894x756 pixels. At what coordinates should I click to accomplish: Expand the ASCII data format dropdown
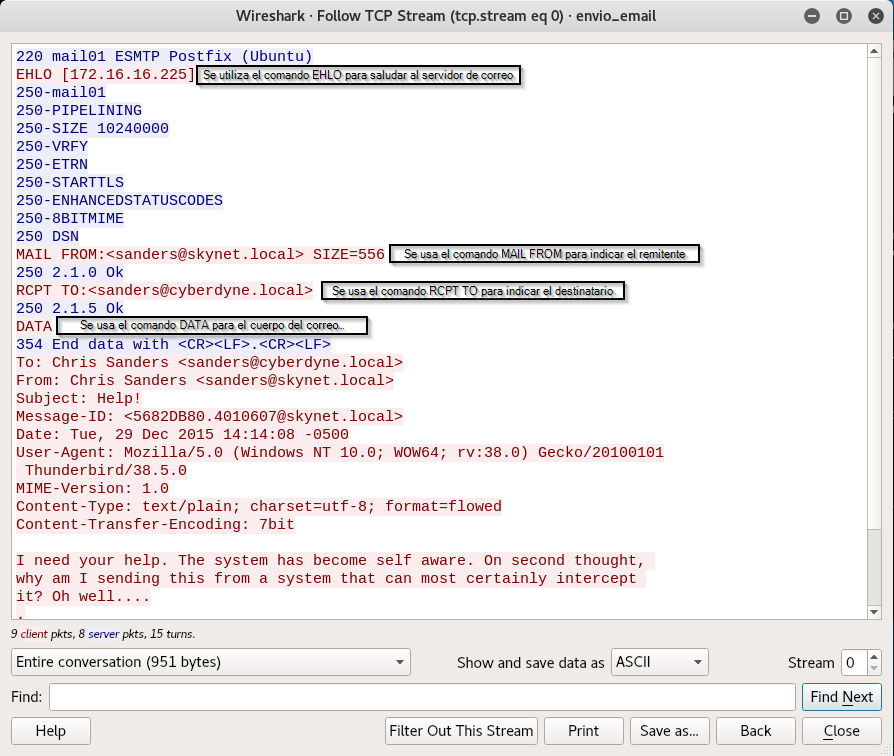point(658,662)
